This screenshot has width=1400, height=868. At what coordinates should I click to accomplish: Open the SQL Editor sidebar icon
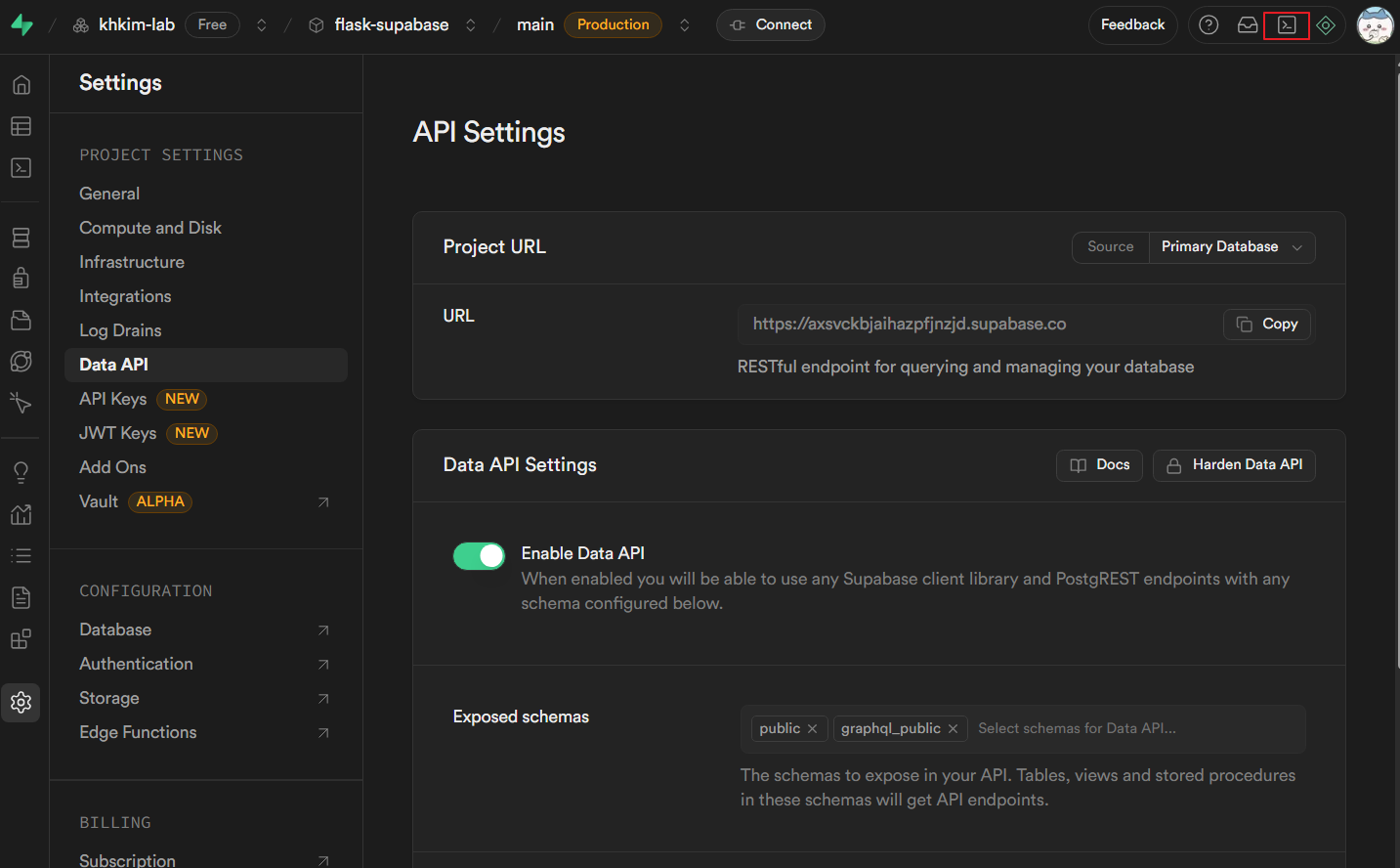click(21, 168)
